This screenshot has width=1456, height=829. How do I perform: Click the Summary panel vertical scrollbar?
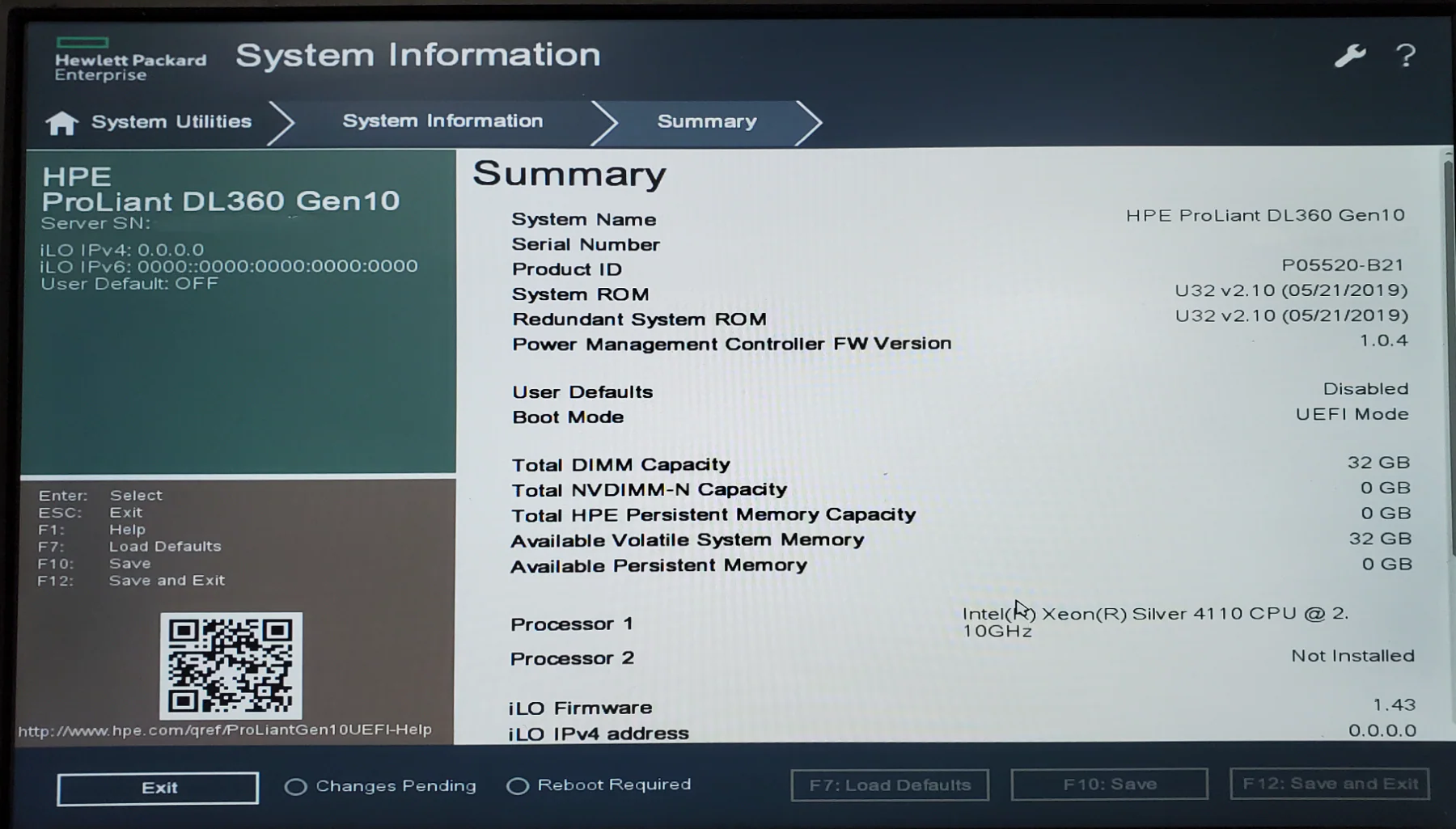click(1447, 356)
